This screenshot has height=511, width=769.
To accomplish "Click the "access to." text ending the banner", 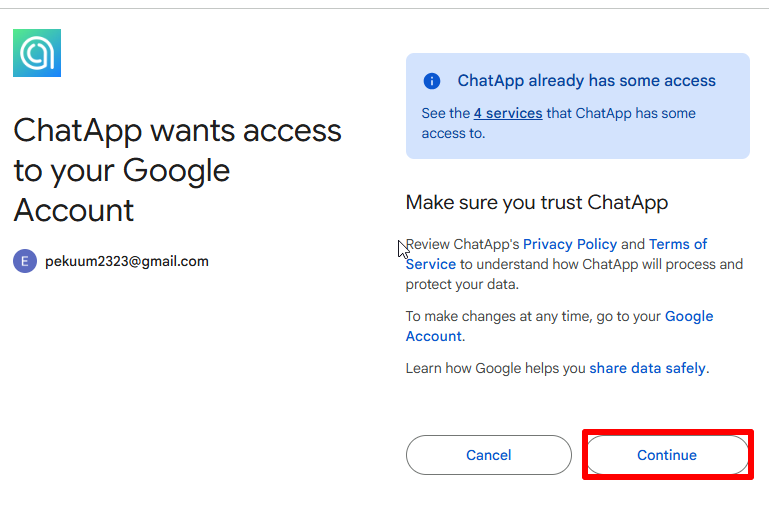I will point(452,133).
